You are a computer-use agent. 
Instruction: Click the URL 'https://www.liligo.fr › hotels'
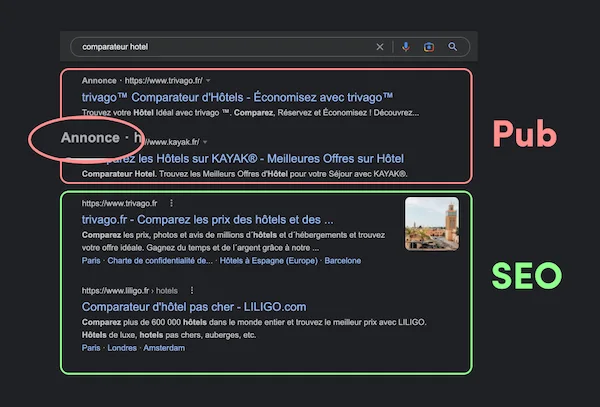pos(130,291)
